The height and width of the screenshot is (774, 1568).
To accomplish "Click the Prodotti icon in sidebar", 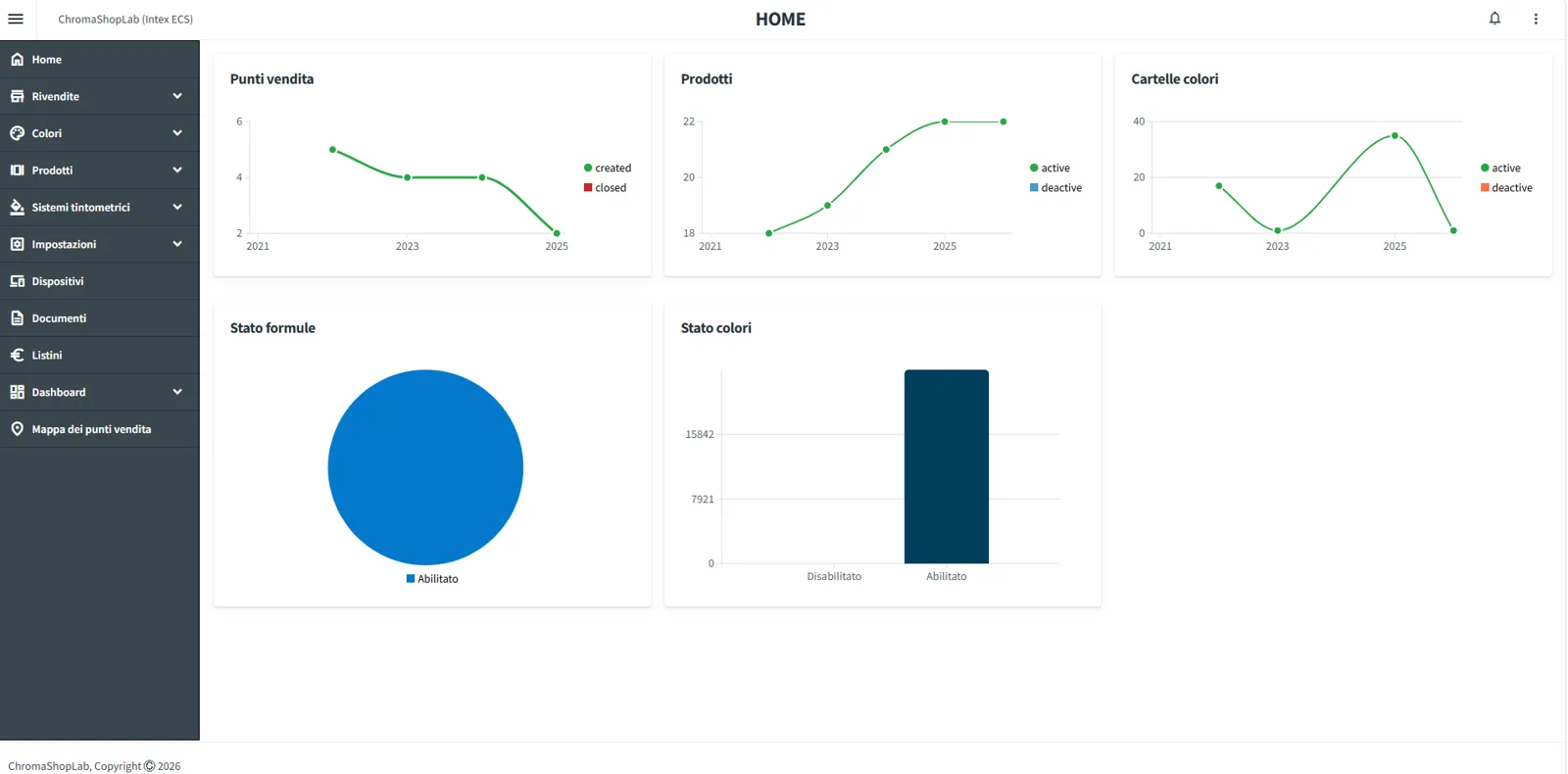I will coord(17,170).
